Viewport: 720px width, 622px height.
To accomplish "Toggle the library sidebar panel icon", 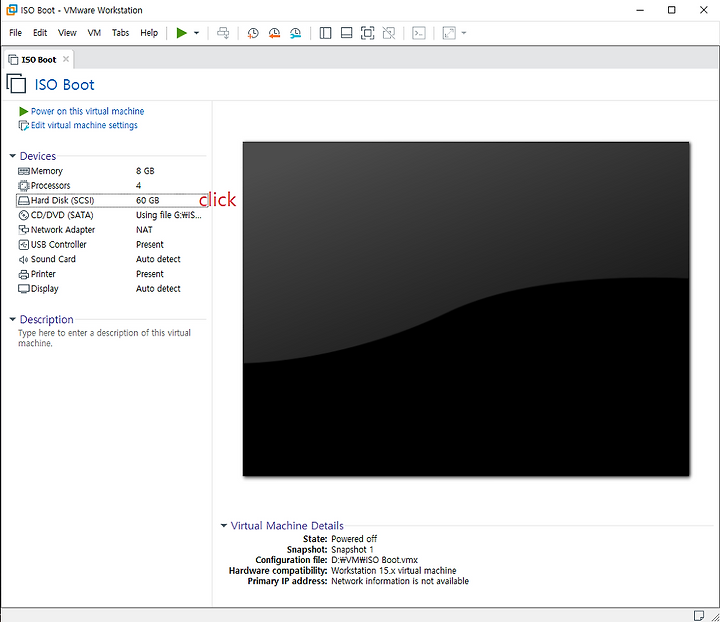I will tap(326, 33).
